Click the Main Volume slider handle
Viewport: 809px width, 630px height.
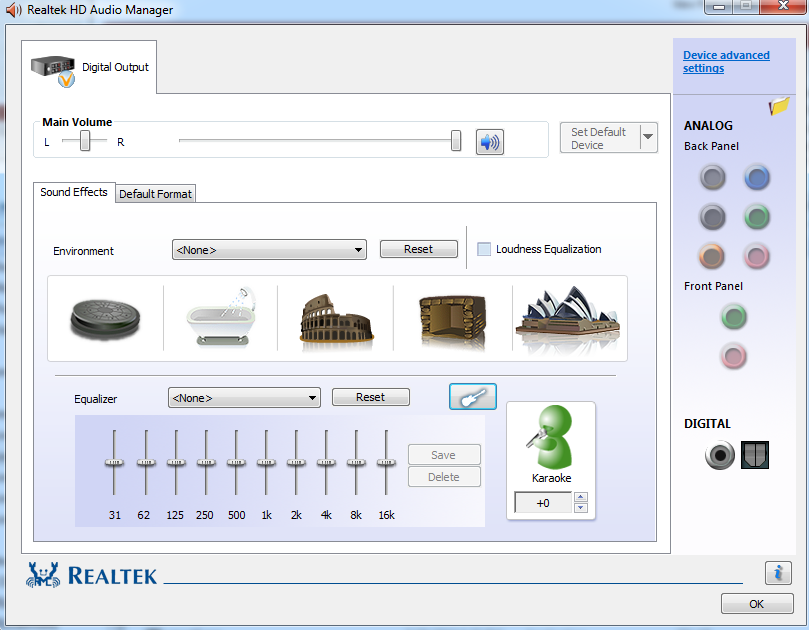[456, 141]
